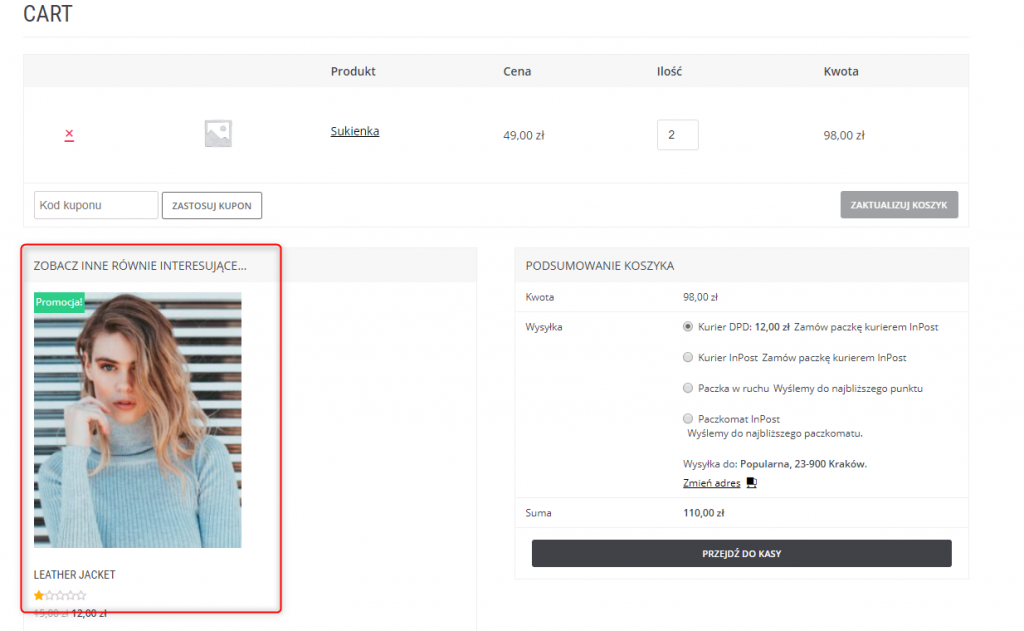Choose Paczkomat InPost delivery
This screenshot has width=1024, height=631.
coord(688,419)
